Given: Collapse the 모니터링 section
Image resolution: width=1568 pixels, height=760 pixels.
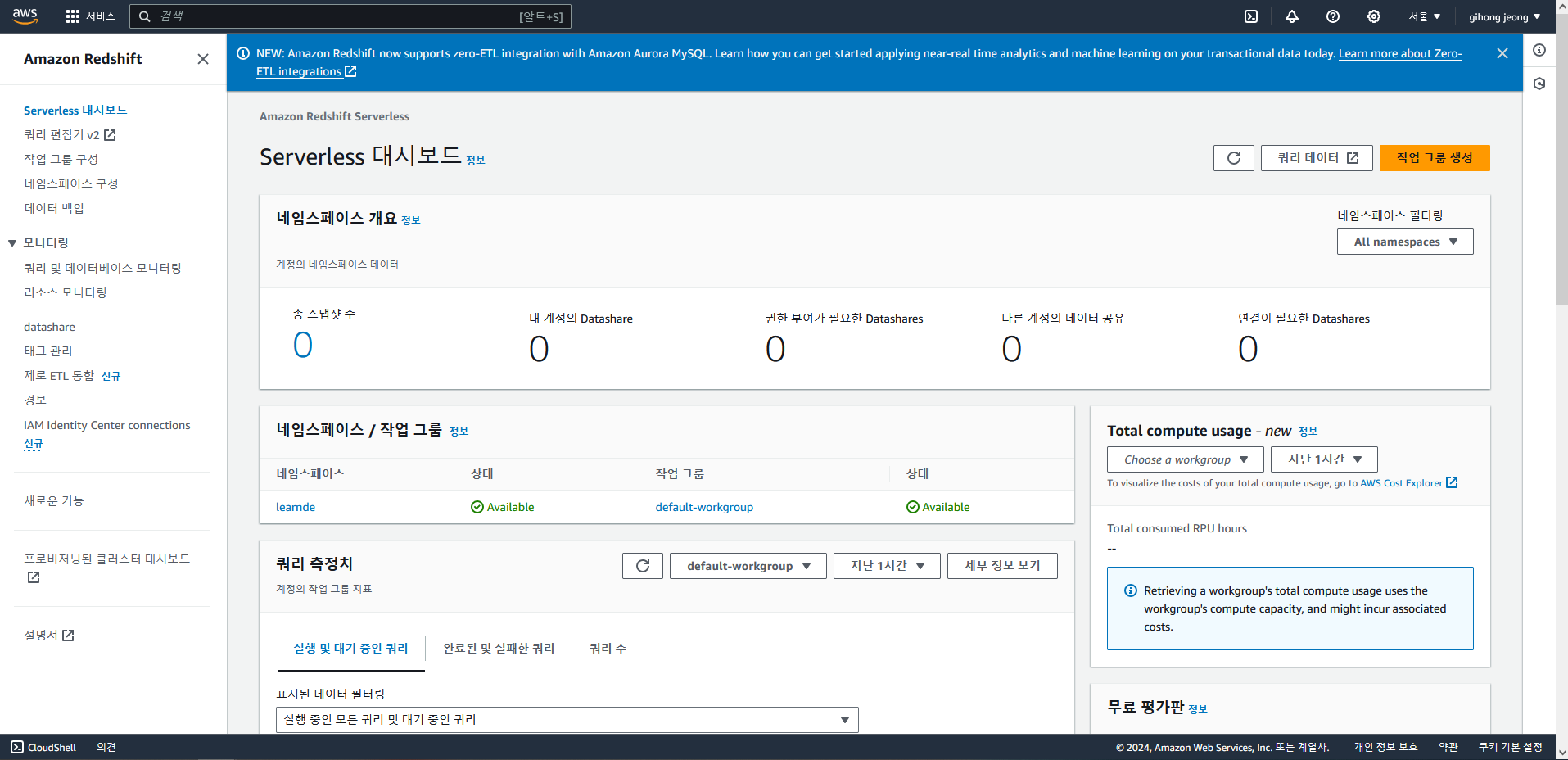Looking at the screenshot, I should pos(12,242).
